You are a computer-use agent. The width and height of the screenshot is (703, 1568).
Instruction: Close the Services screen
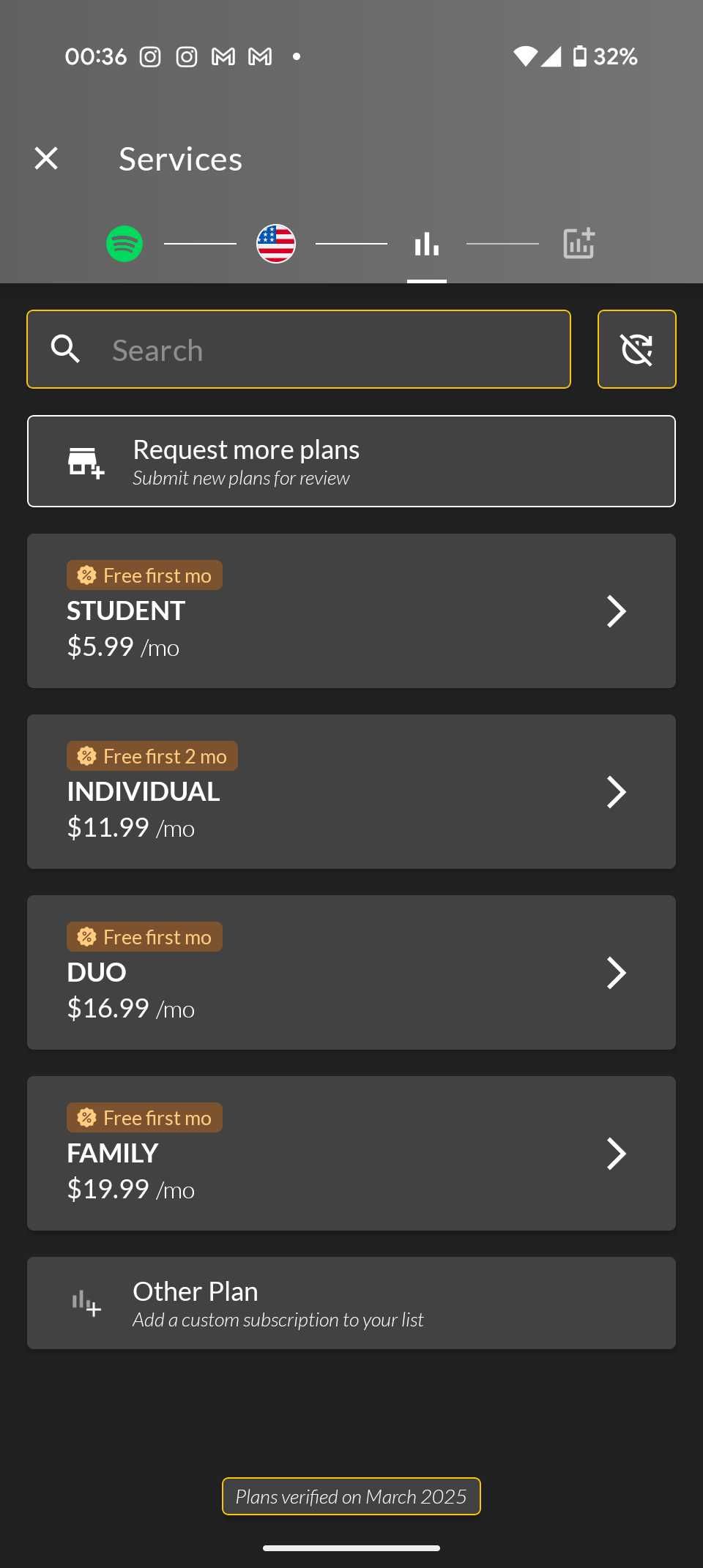coord(46,158)
